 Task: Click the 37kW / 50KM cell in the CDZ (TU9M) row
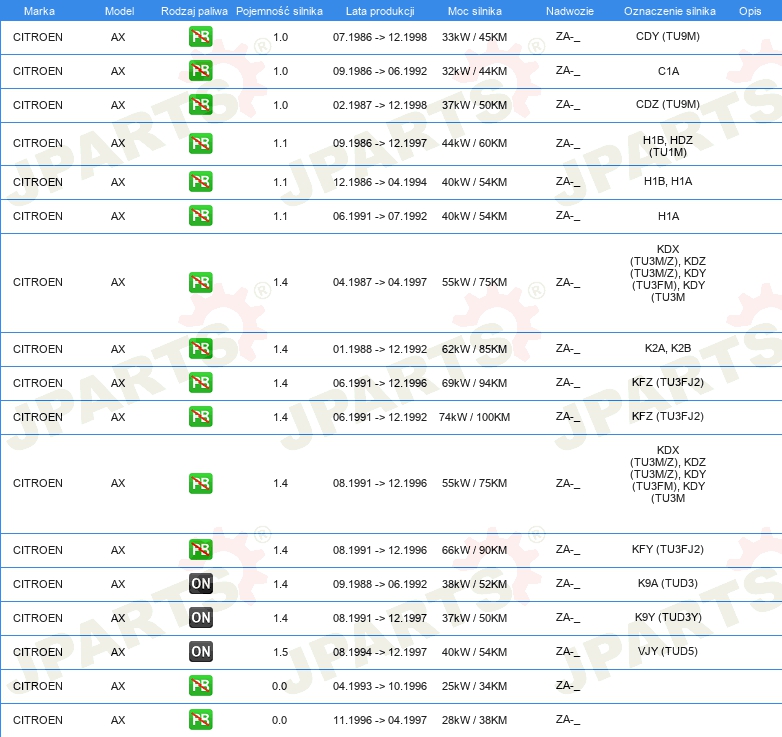[474, 105]
